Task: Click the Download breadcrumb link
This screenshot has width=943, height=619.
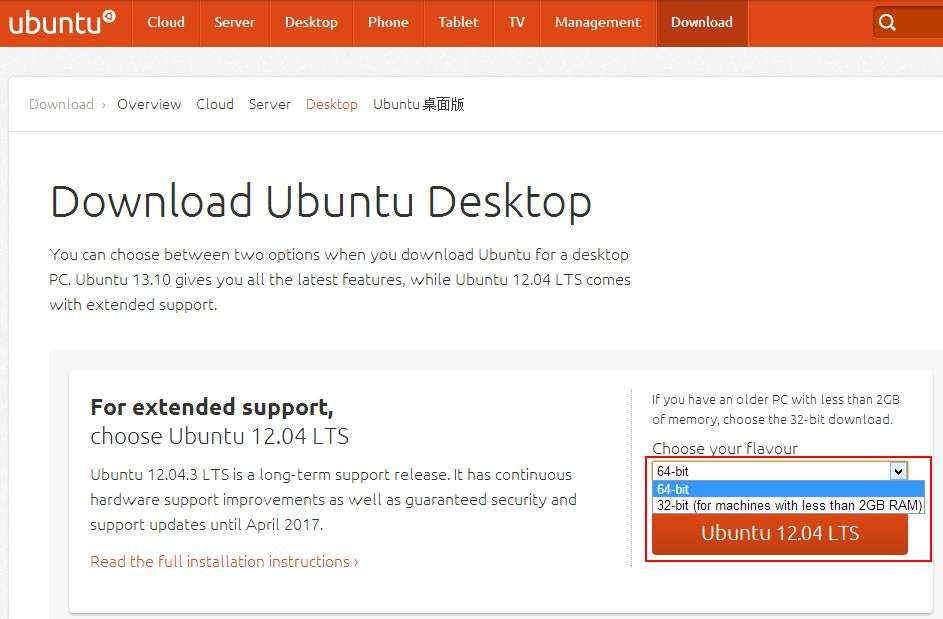Action: pyautogui.click(x=61, y=104)
